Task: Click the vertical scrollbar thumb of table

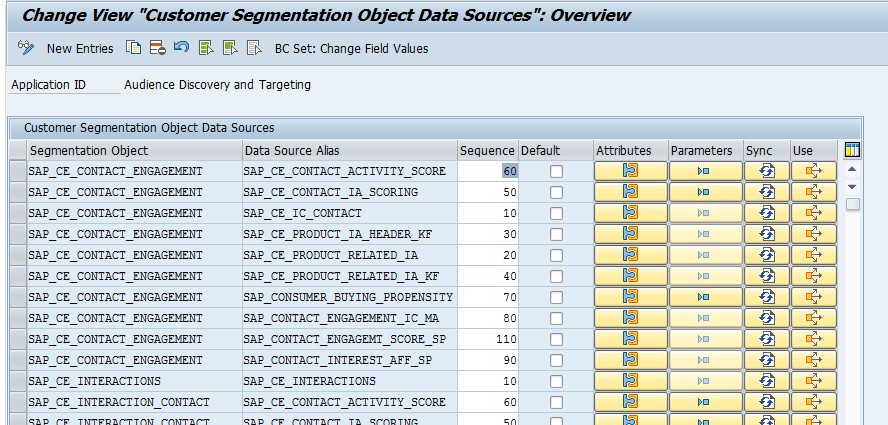Action: [852, 204]
